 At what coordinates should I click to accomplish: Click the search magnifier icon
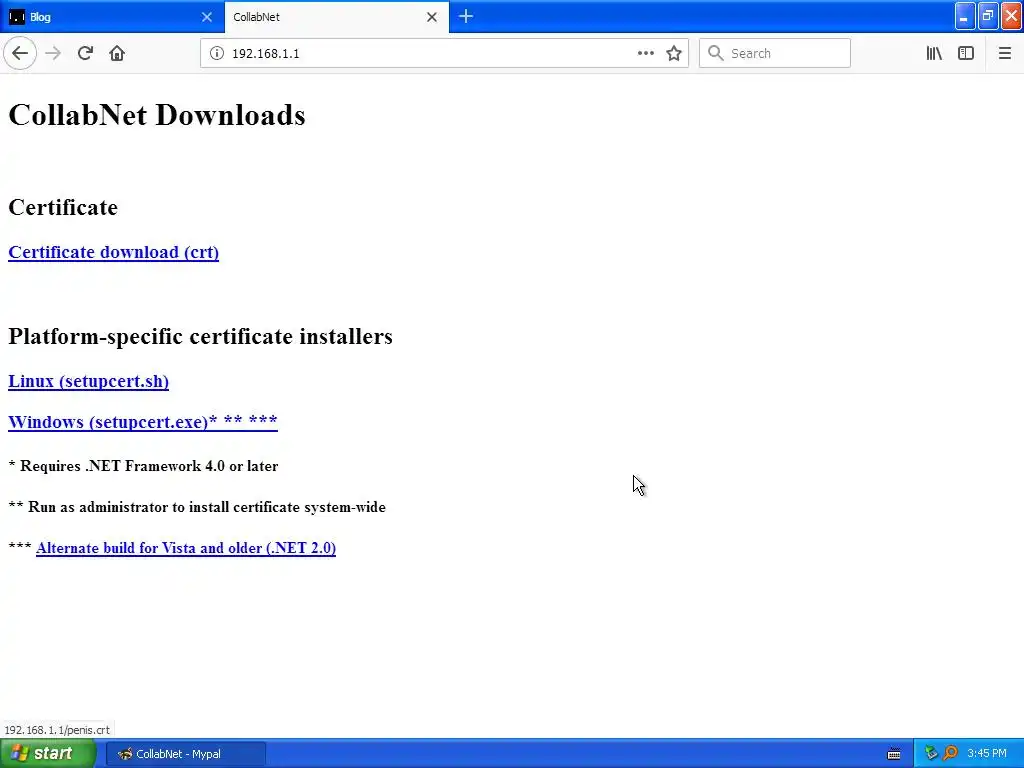pos(716,53)
